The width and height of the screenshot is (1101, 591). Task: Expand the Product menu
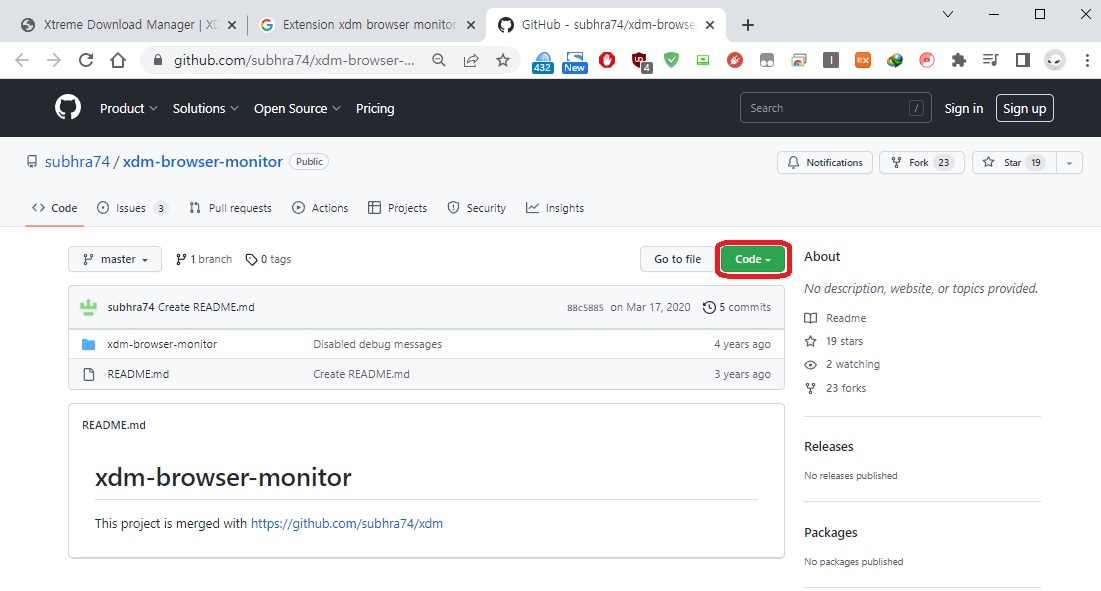click(128, 108)
